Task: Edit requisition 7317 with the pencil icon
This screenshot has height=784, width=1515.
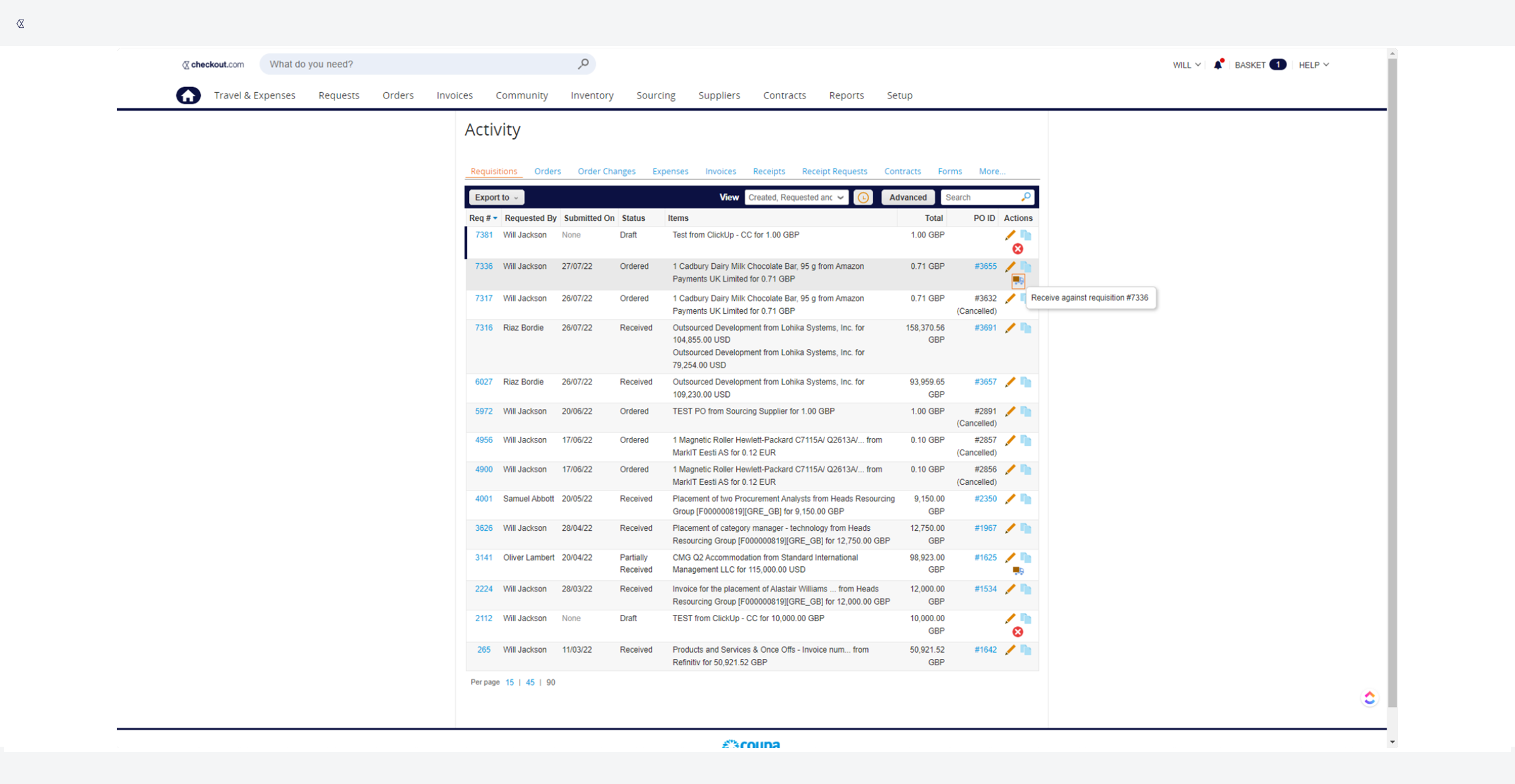Action: point(1010,299)
